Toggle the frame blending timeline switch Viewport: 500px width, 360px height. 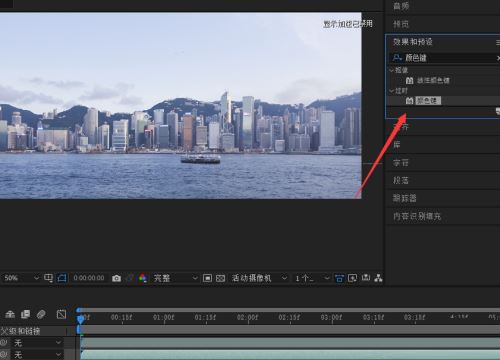(26, 314)
